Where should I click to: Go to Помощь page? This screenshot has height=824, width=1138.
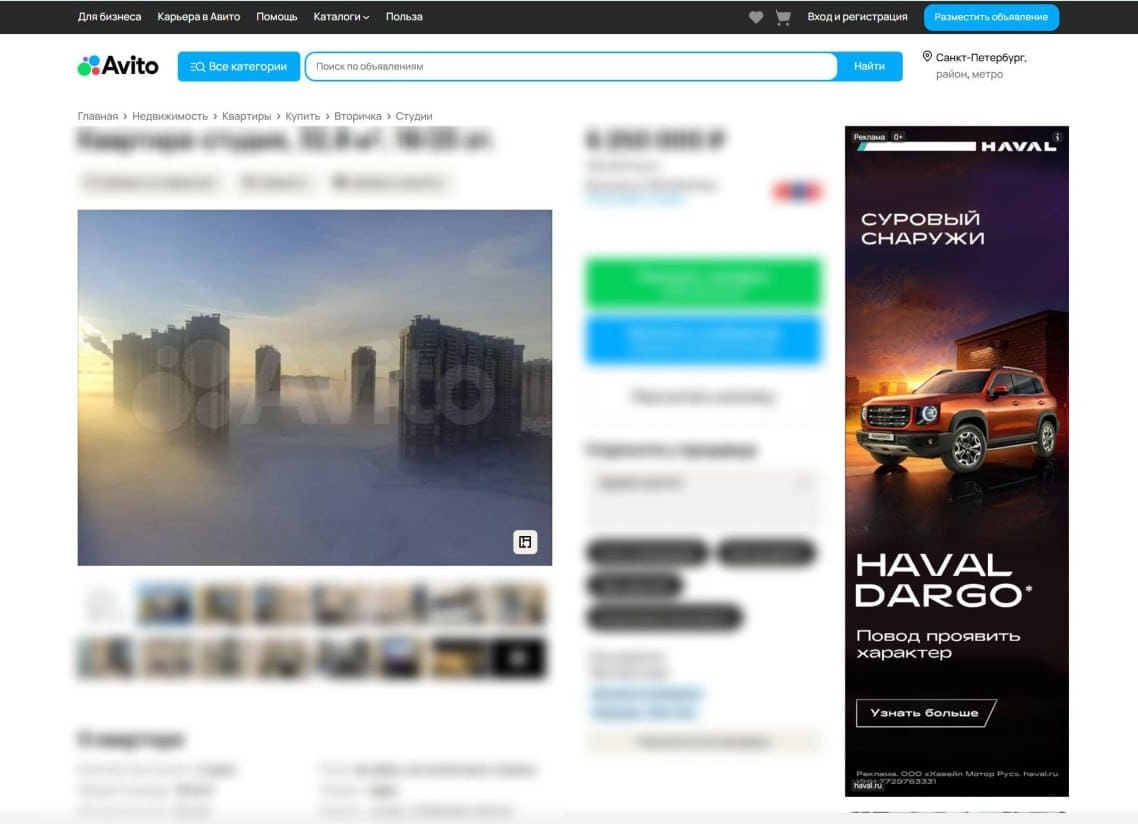(x=277, y=17)
